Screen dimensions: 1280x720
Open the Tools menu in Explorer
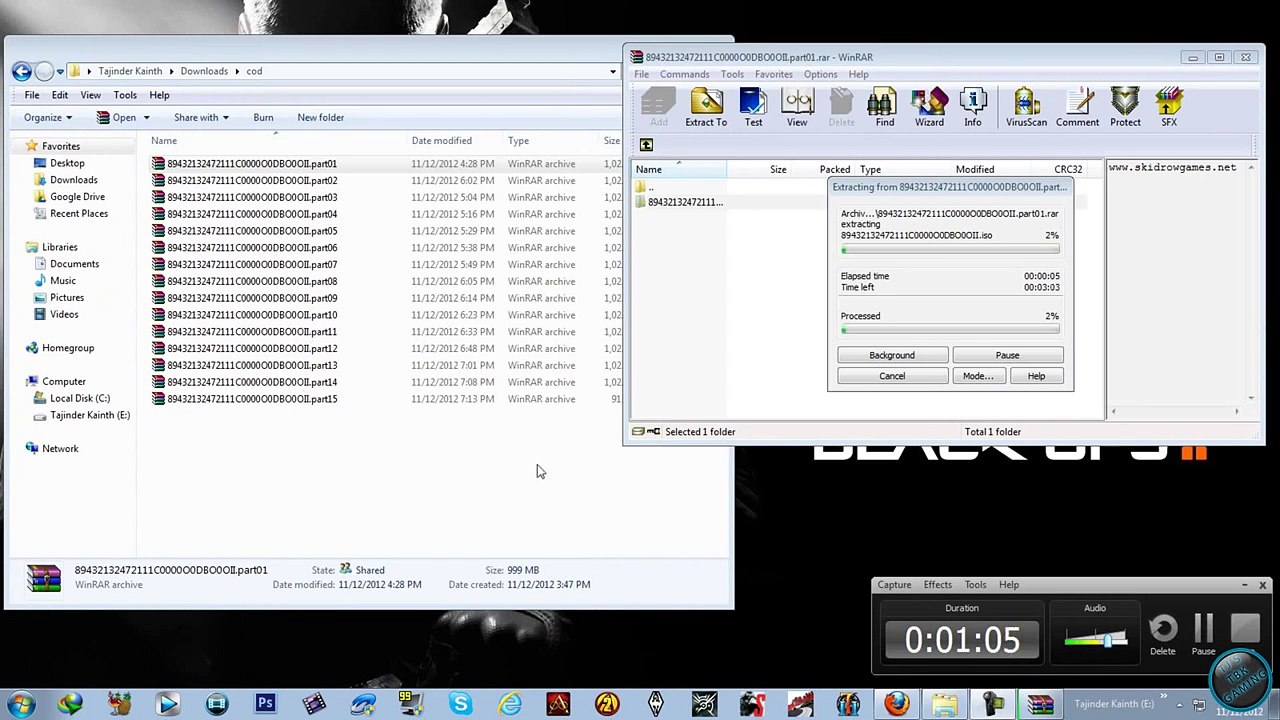point(125,95)
